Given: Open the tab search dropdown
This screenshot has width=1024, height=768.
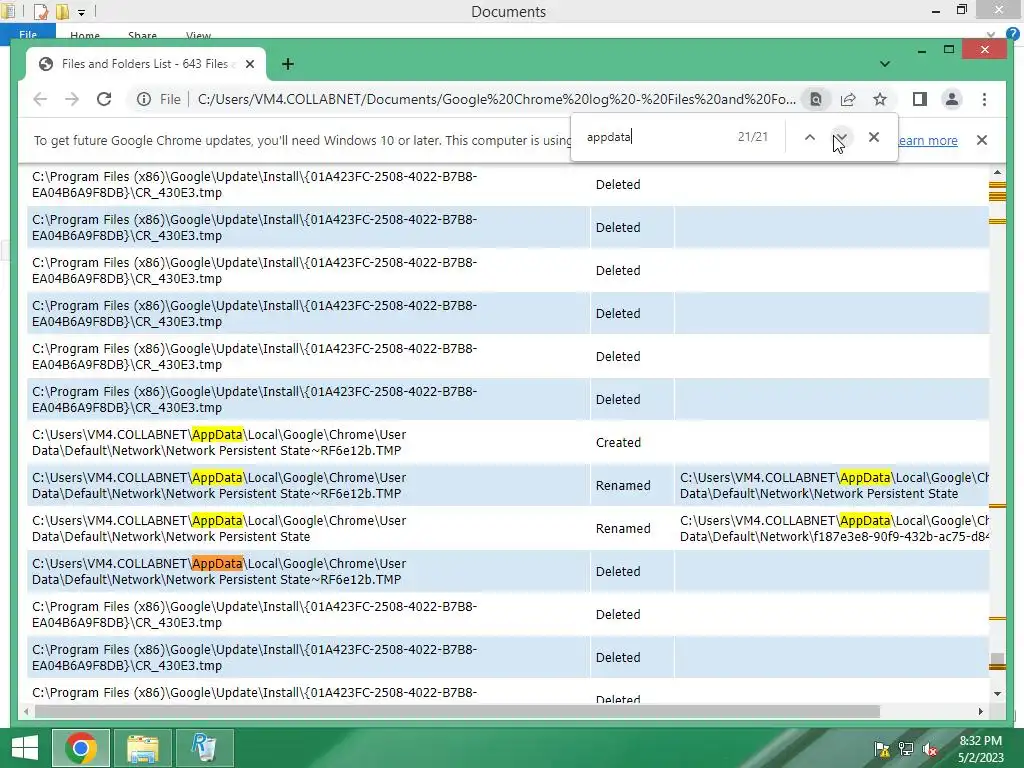Looking at the screenshot, I should coord(885,64).
